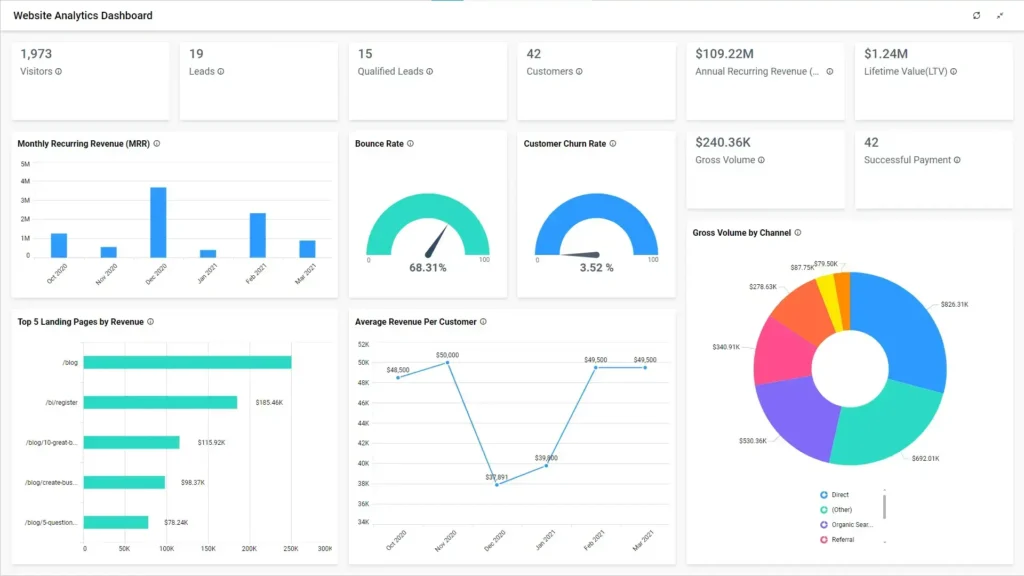Refresh the dashboard data
This screenshot has width=1024, height=576.
976,15
